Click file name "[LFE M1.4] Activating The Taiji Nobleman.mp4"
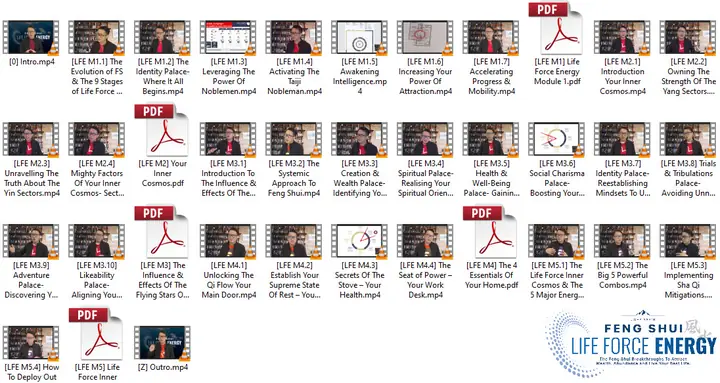Screen dimensions: 720x383 coord(294,76)
